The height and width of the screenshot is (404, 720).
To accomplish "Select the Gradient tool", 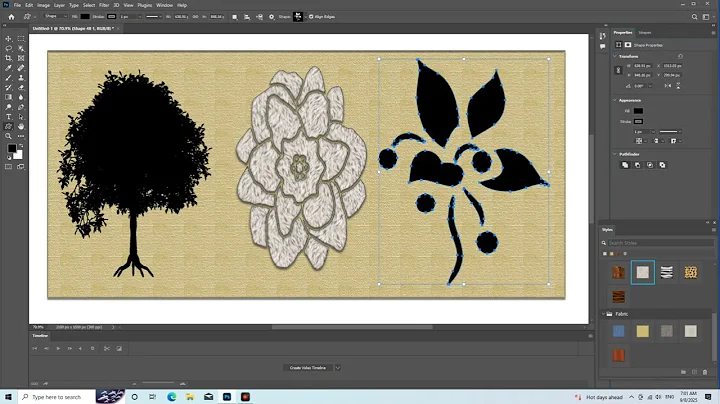I will click(8, 97).
